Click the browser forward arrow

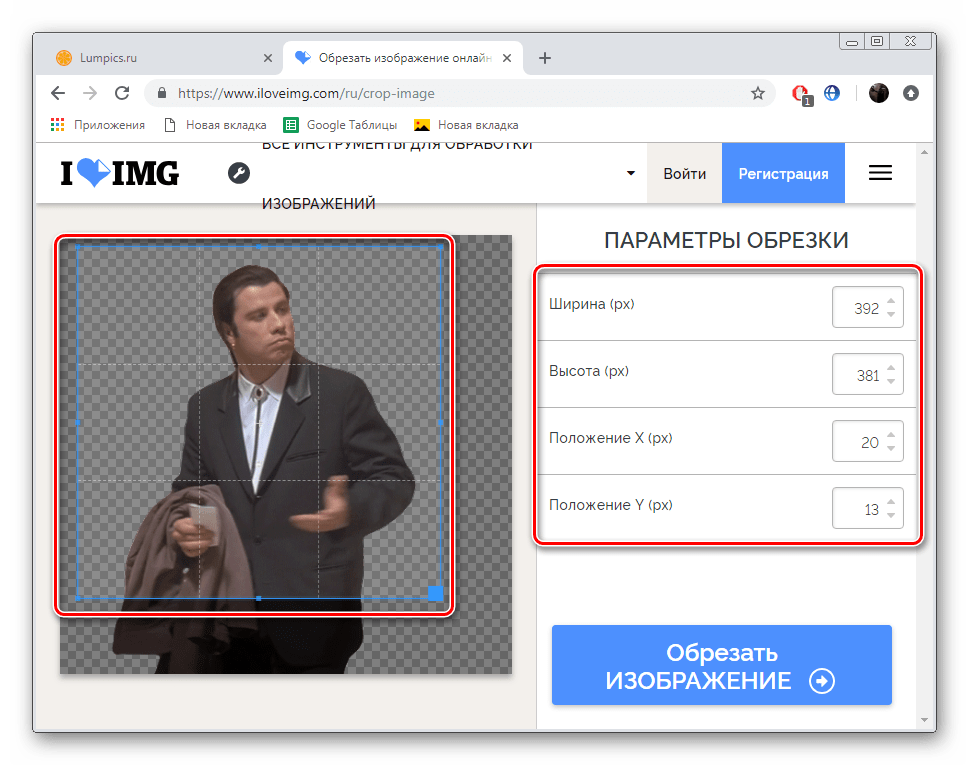(x=90, y=93)
